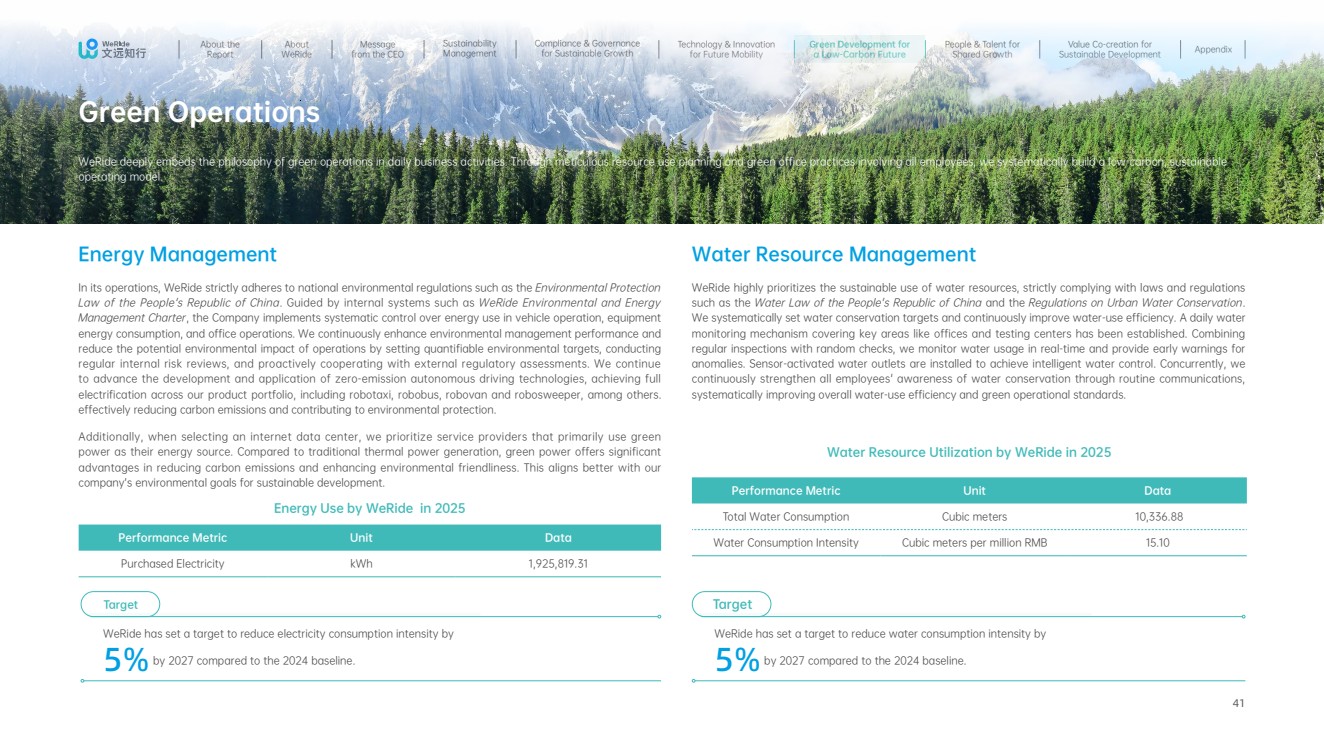Click the 5% figure for water intensity target

(x=737, y=660)
